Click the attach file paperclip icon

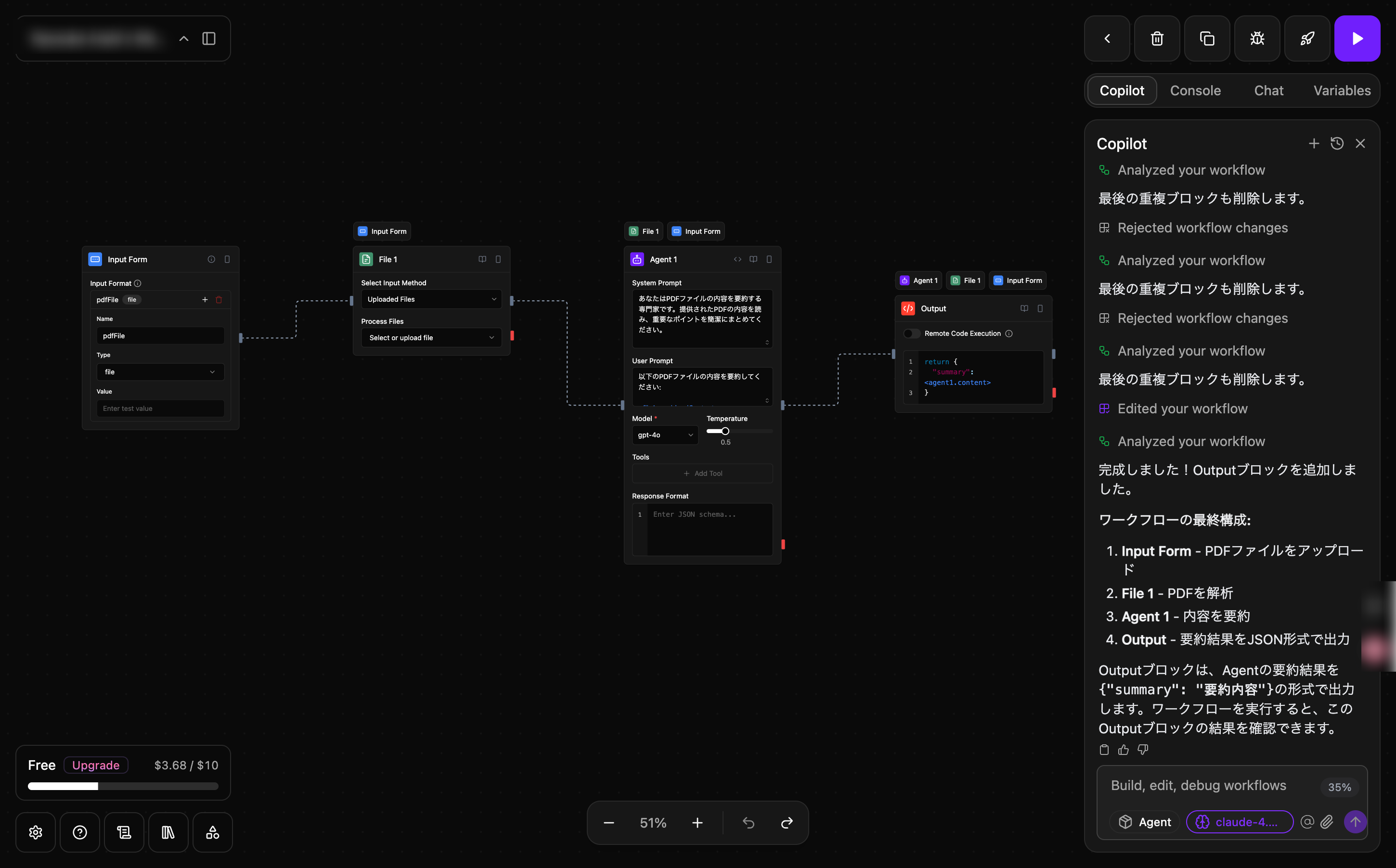[1327, 822]
